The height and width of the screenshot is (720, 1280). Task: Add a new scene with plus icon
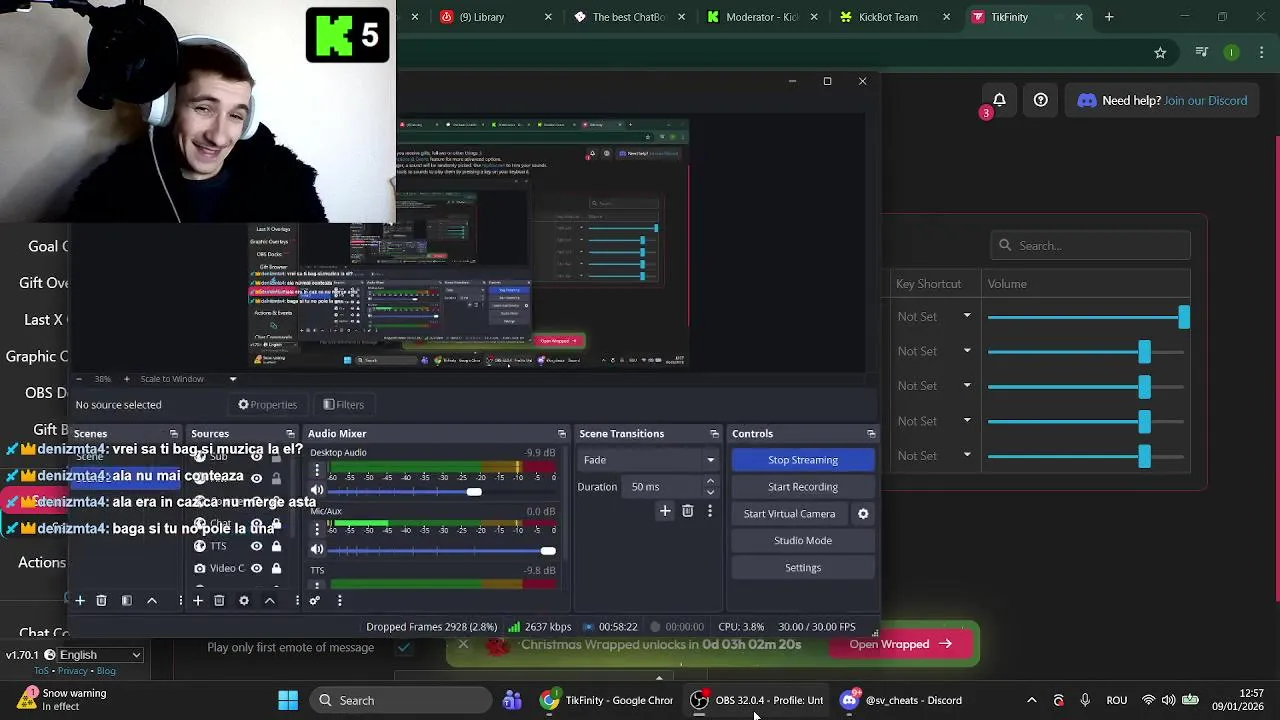[80, 601]
